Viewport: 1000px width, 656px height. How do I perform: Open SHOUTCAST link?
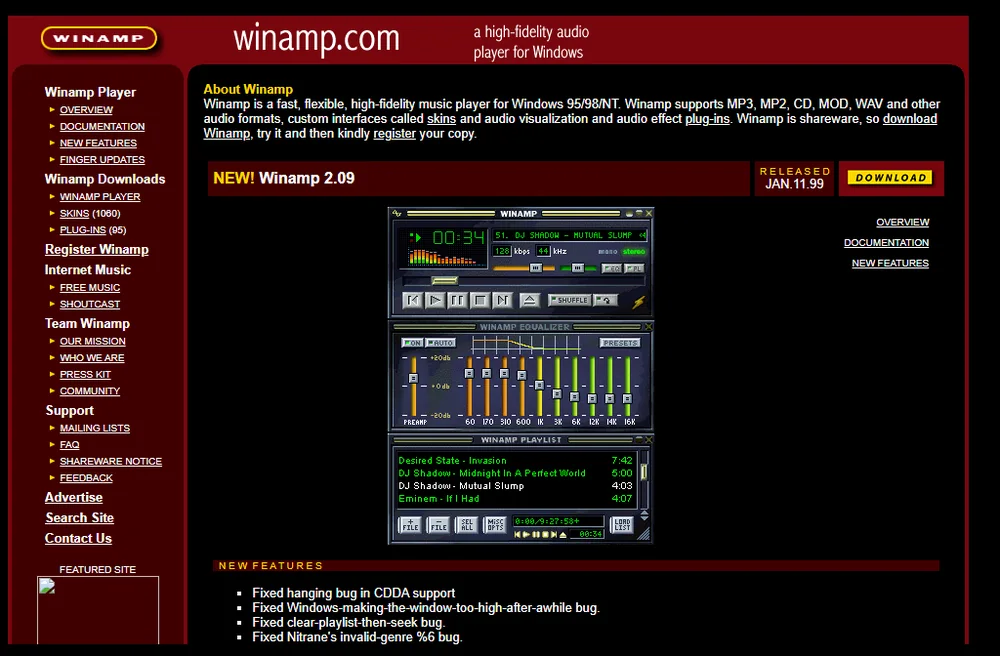click(x=90, y=304)
